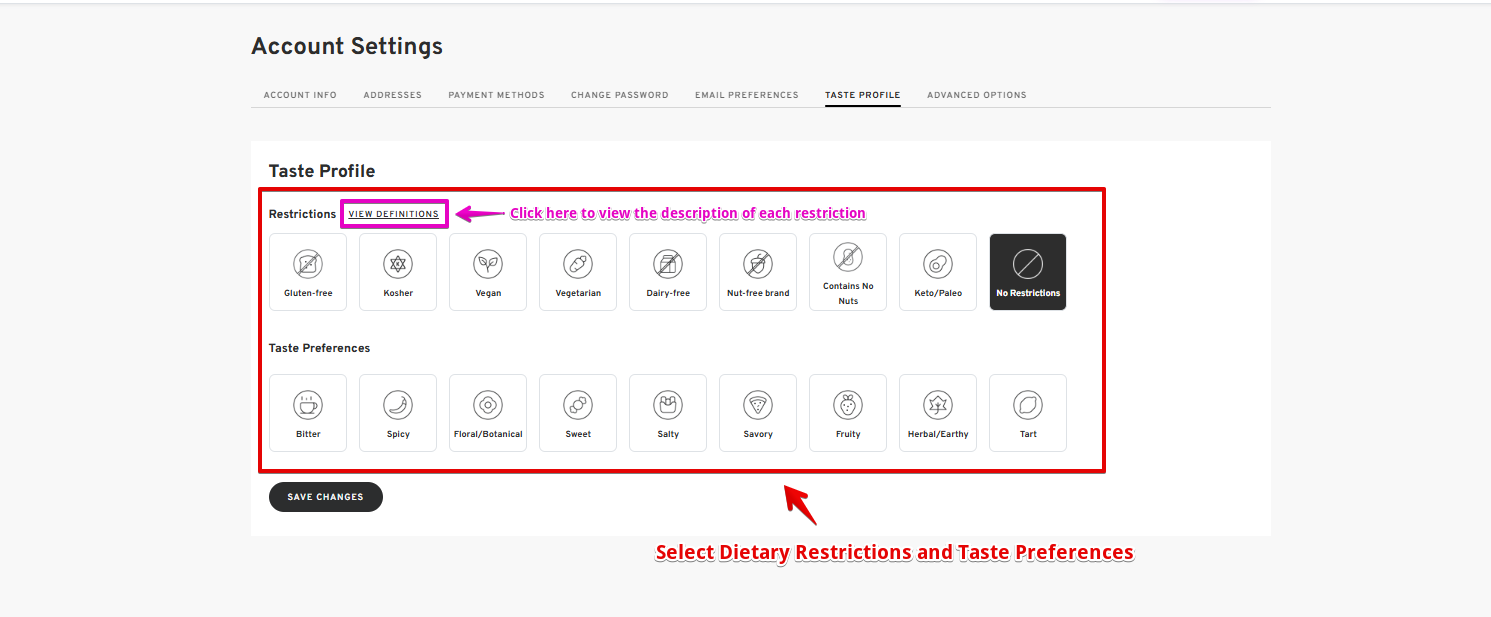Image resolution: width=1491 pixels, height=617 pixels.
Task: Click the View Definitions link
Action: coord(393,214)
